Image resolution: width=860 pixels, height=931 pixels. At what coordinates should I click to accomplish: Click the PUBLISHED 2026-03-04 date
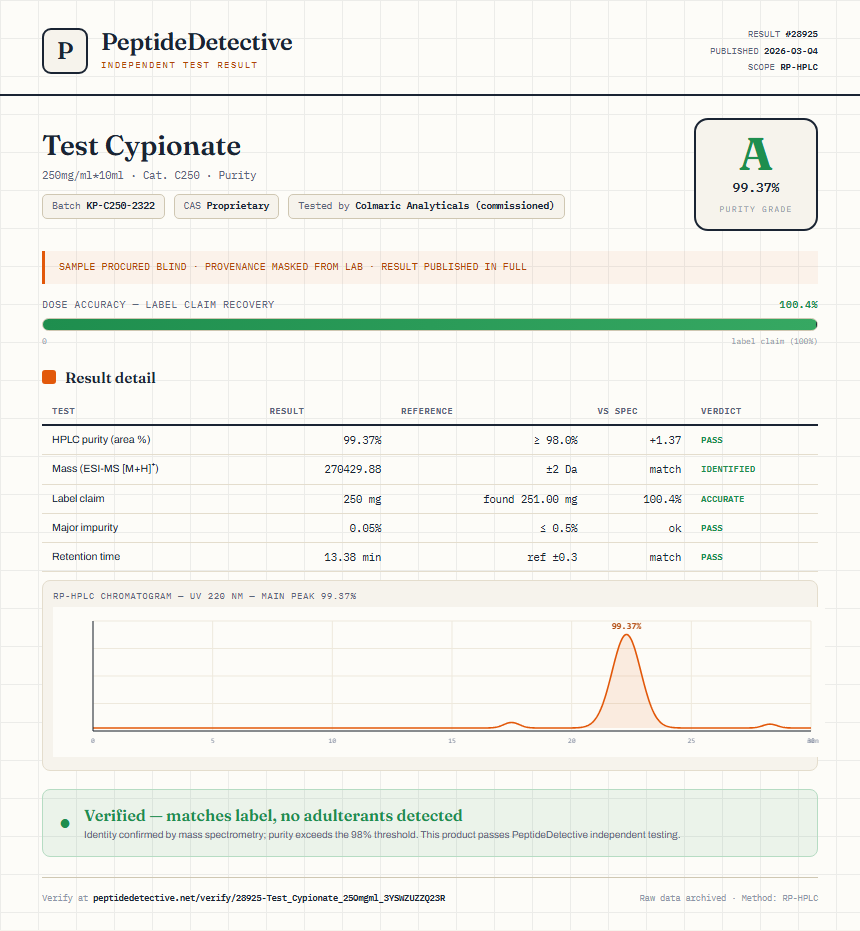[x=764, y=50]
